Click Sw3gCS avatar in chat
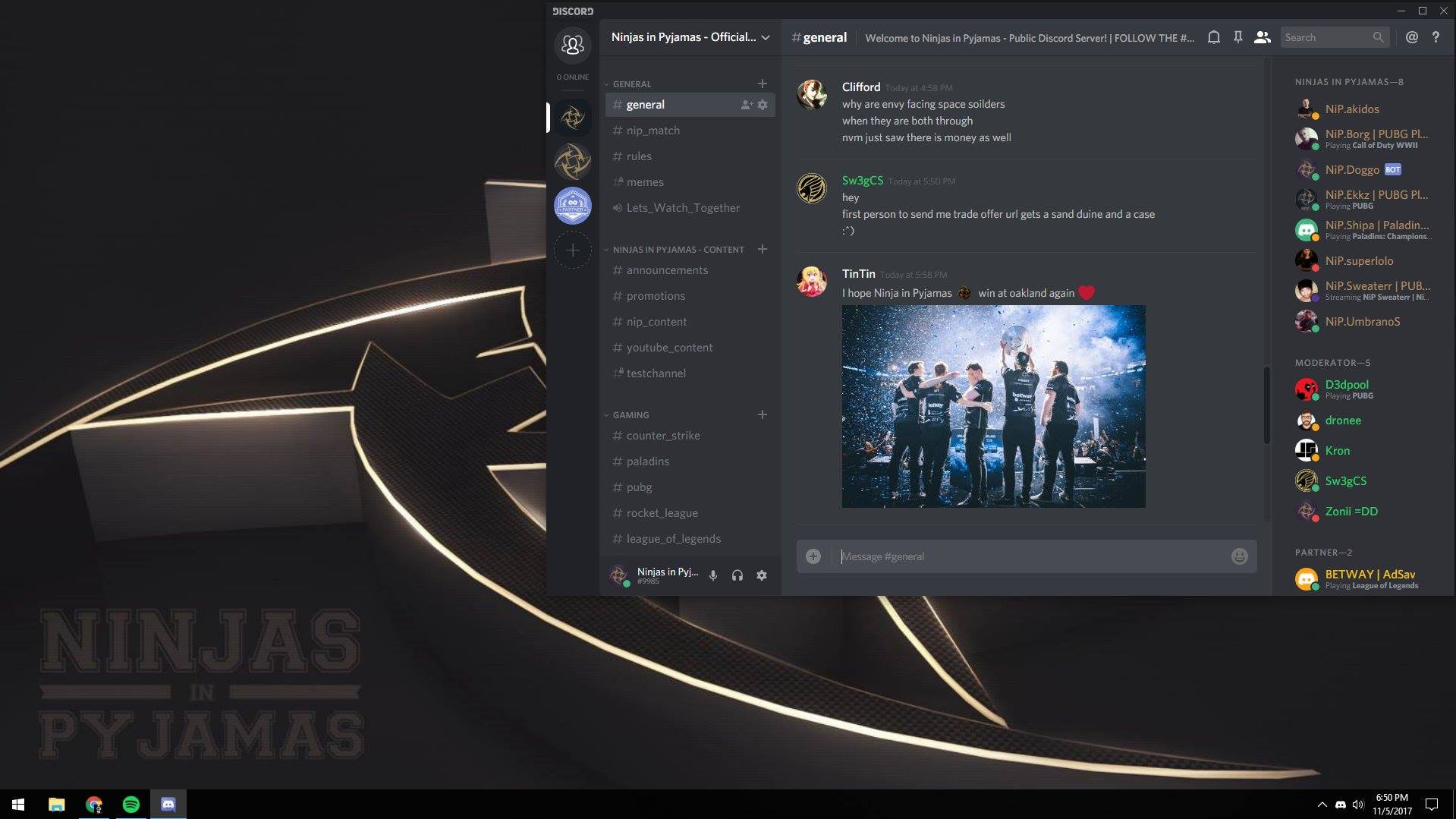Image resolution: width=1456 pixels, height=819 pixels. pos(811,188)
